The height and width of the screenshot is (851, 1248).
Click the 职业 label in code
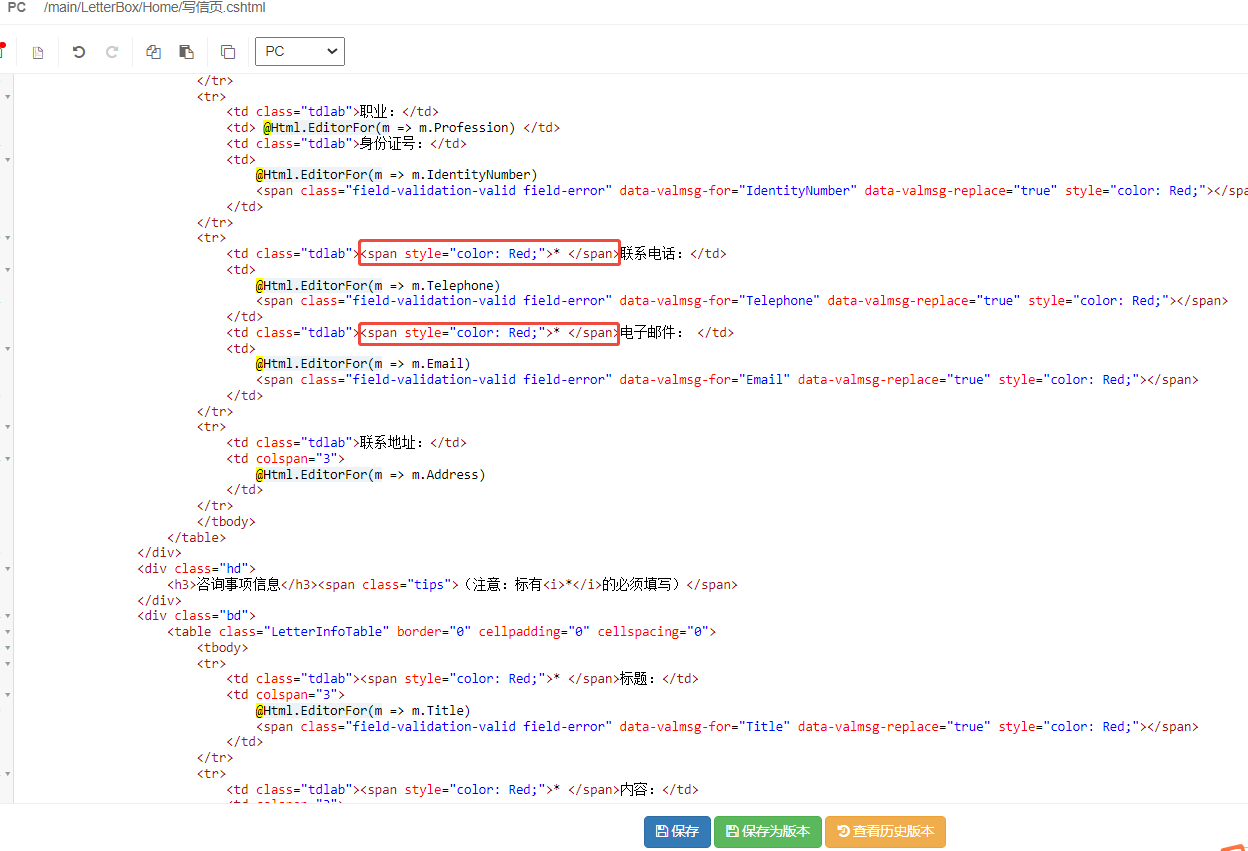373,112
